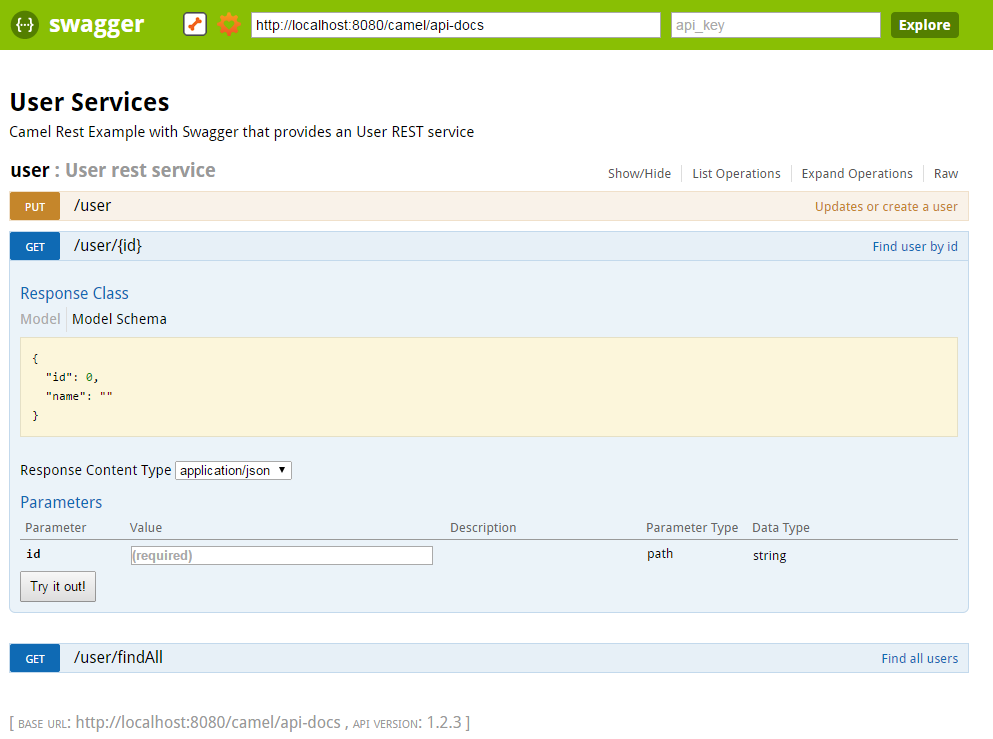The width and height of the screenshot is (993, 739).
Task: Click the 'id' parameter name cell
Action: pos(33,554)
